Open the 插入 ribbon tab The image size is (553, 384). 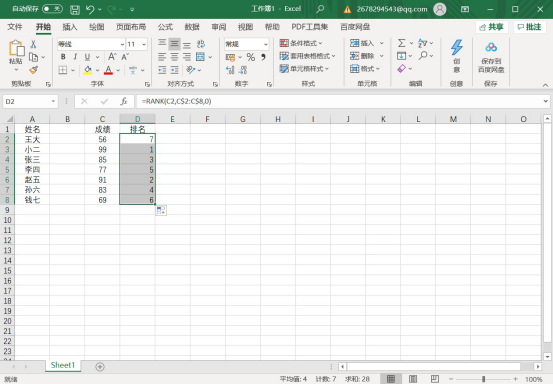click(x=69, y=27)
